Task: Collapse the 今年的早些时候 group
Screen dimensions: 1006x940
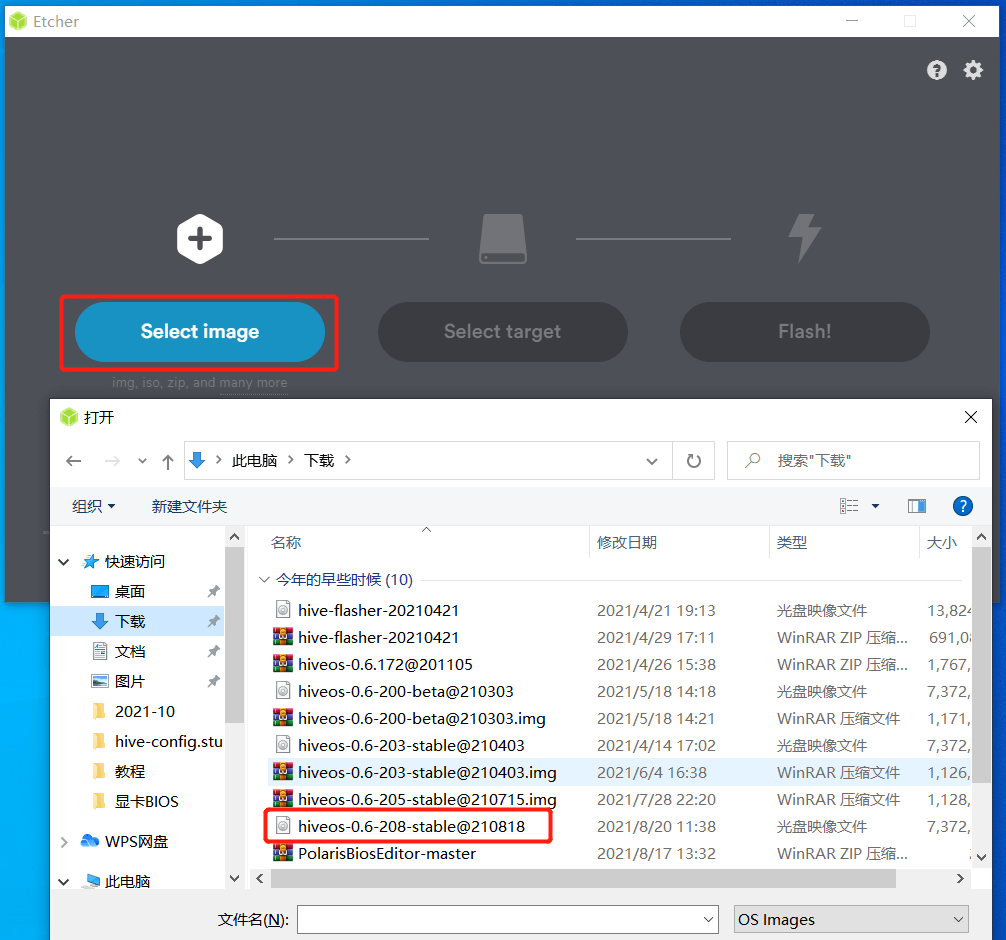Action: [x=266, y=579]
